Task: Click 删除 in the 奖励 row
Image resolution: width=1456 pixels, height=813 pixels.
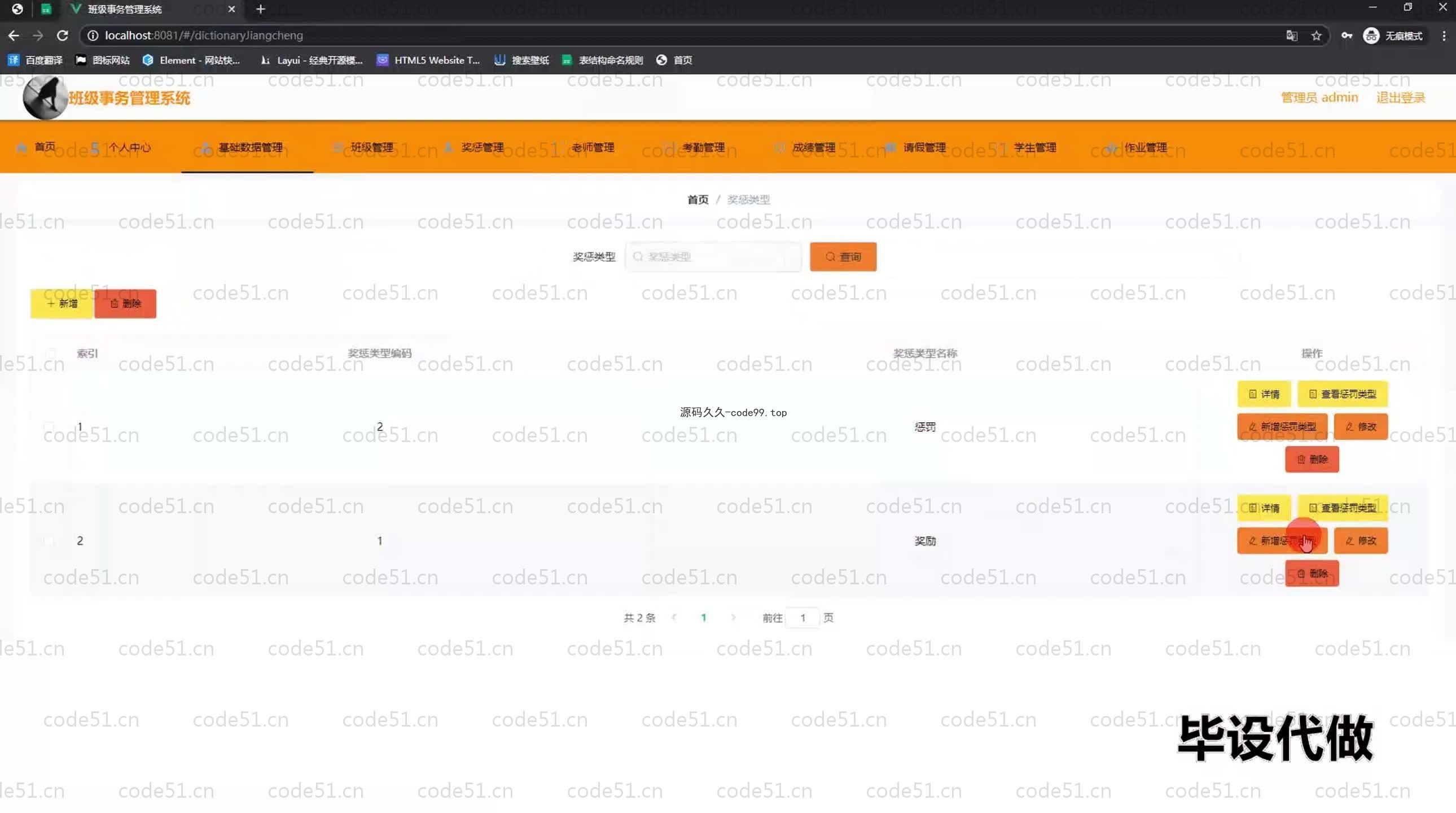Action: point(1312,573)
